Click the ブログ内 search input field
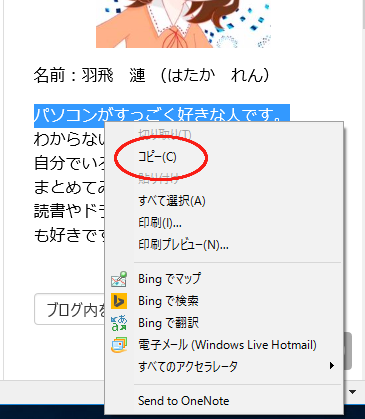This screenshot has width=365, height=419. point(70,309)
